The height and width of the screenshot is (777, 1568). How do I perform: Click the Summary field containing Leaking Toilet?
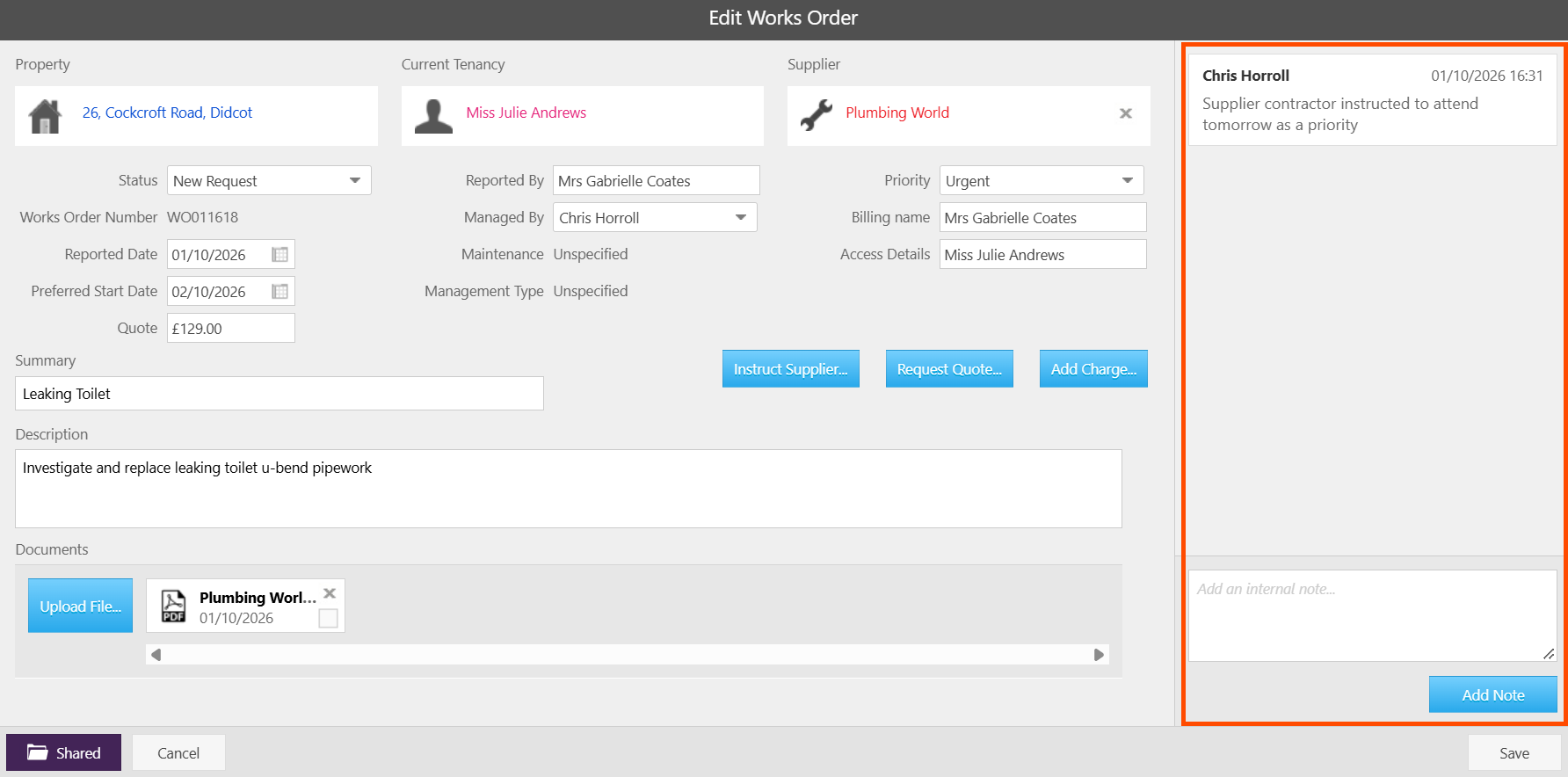click(279, 394)
